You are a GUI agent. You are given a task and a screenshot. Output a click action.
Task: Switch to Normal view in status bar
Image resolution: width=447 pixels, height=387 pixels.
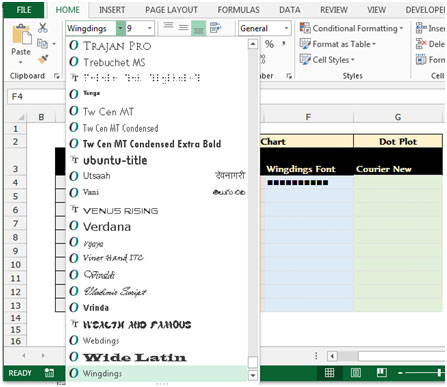(329, 373)
